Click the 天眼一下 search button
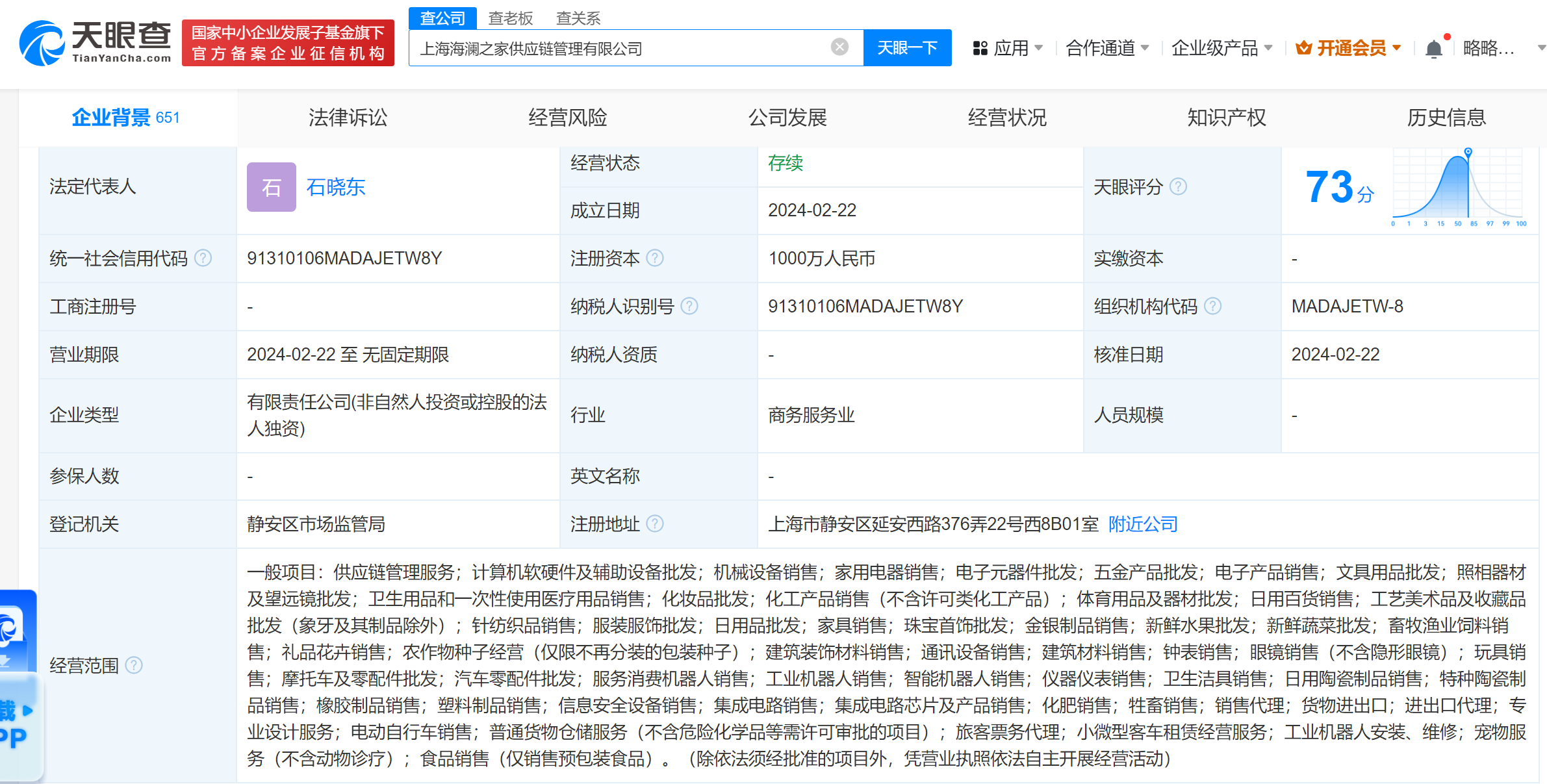The image size is (1547, 784). [x=908, y=47]
